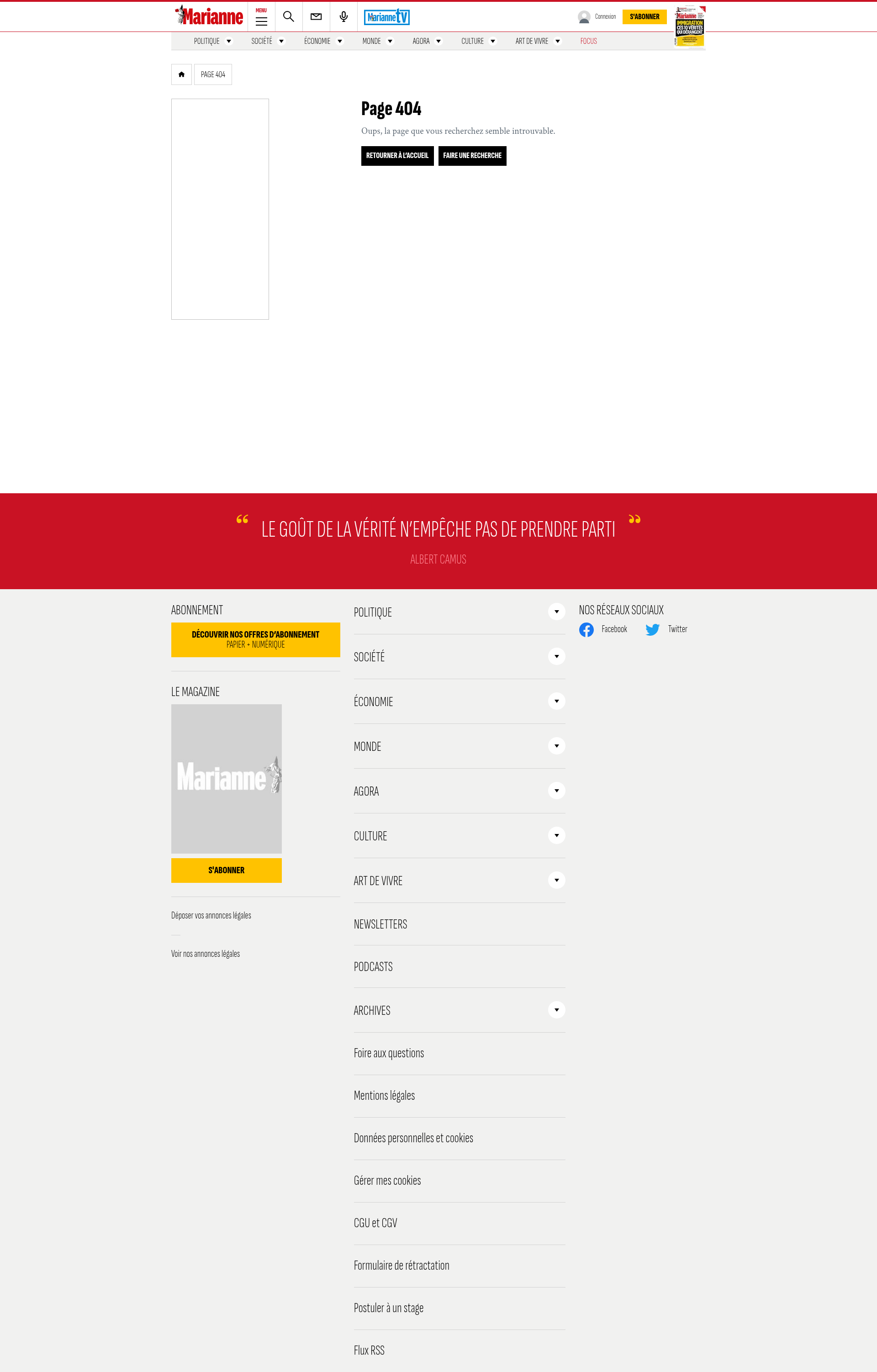Image resolution: width=877 pixels, height=1372 pixels.
Task: Open the Facebook social icon
Action: (586, 629)
